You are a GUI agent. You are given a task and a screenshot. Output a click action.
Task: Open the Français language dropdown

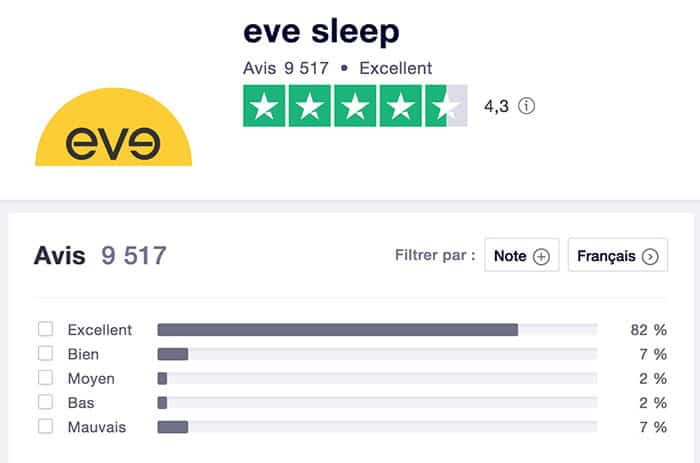coord(617,256)
